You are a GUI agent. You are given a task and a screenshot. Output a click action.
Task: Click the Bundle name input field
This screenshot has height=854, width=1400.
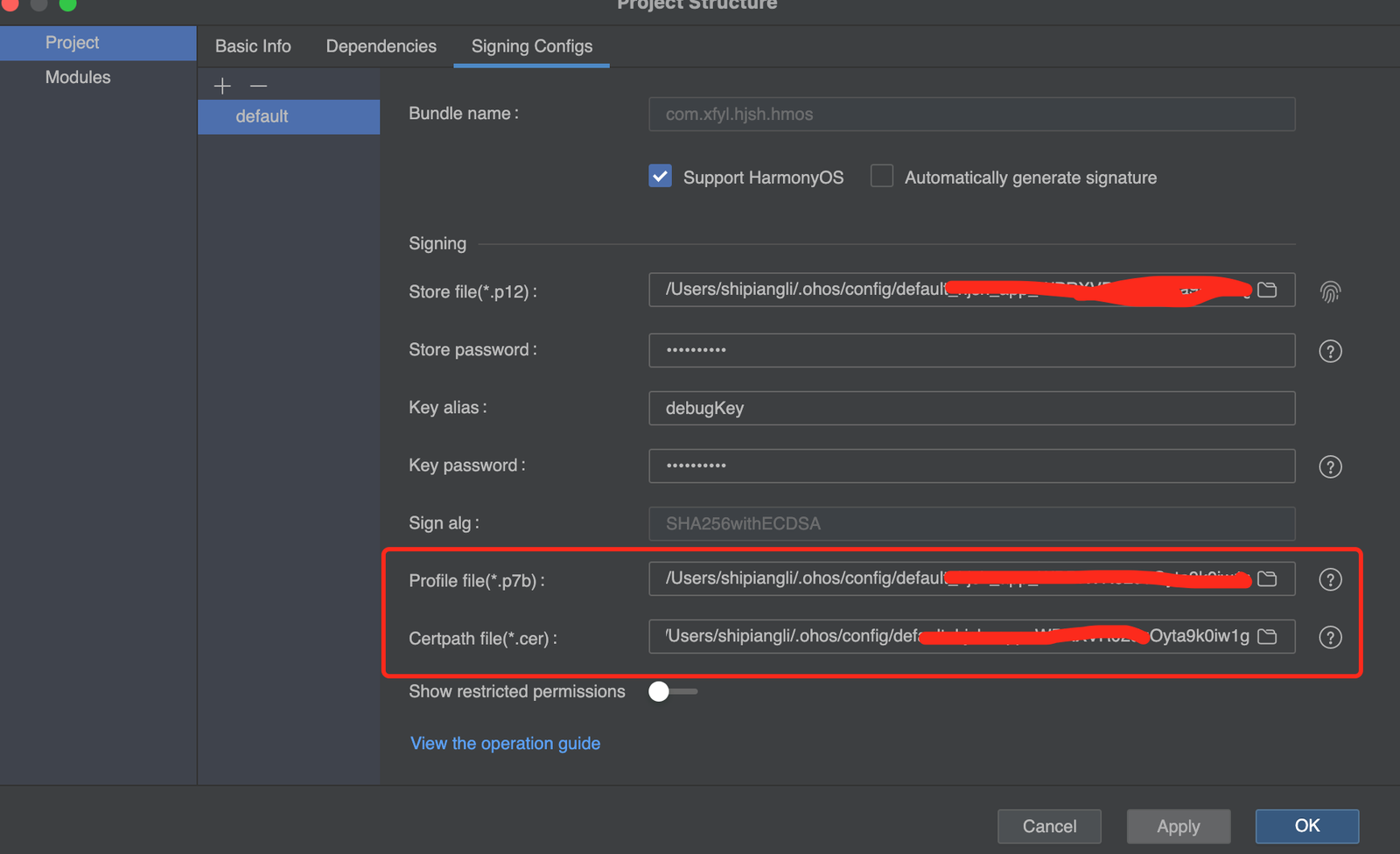(x=971, y=115)
